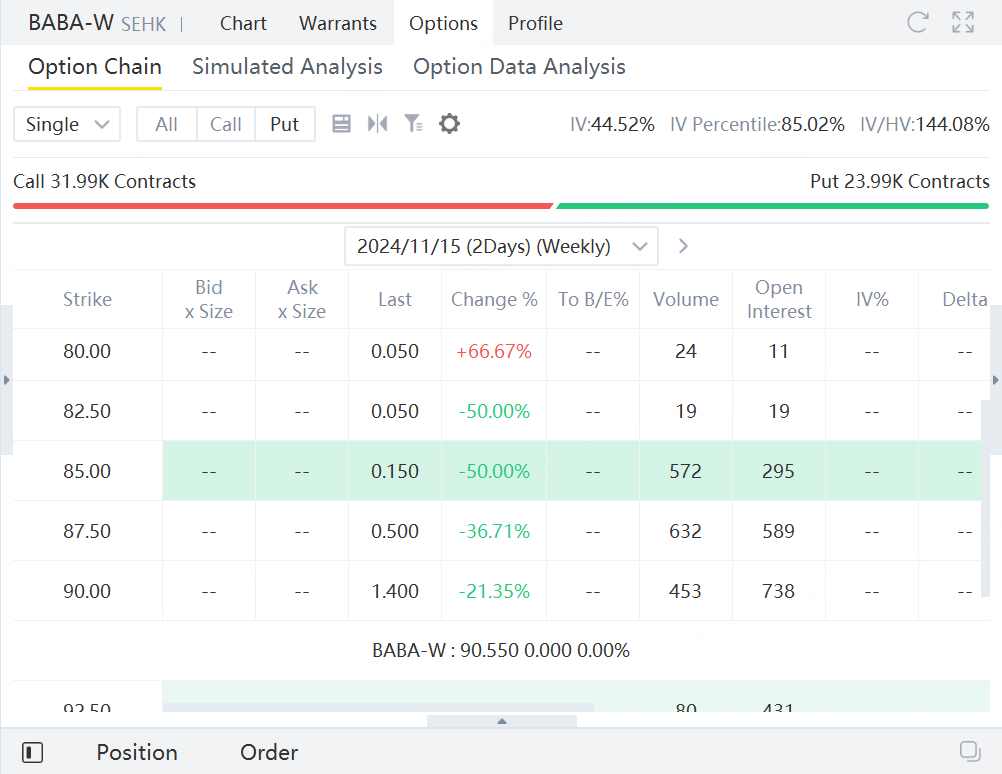Click the straddle mirror view icon
Image resolution: width=1002 pixels, height=774 pixels.
(x=377, y=124)
